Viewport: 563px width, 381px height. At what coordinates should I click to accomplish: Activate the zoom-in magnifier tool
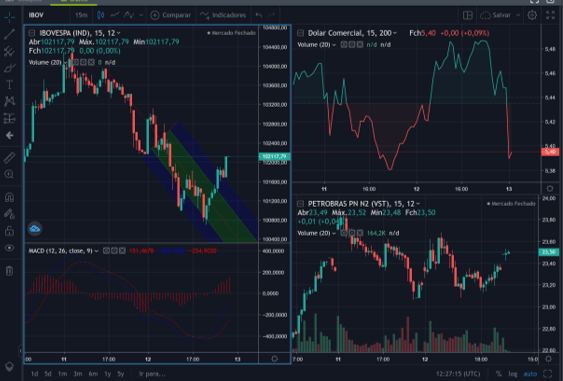[x=9, y=175]
